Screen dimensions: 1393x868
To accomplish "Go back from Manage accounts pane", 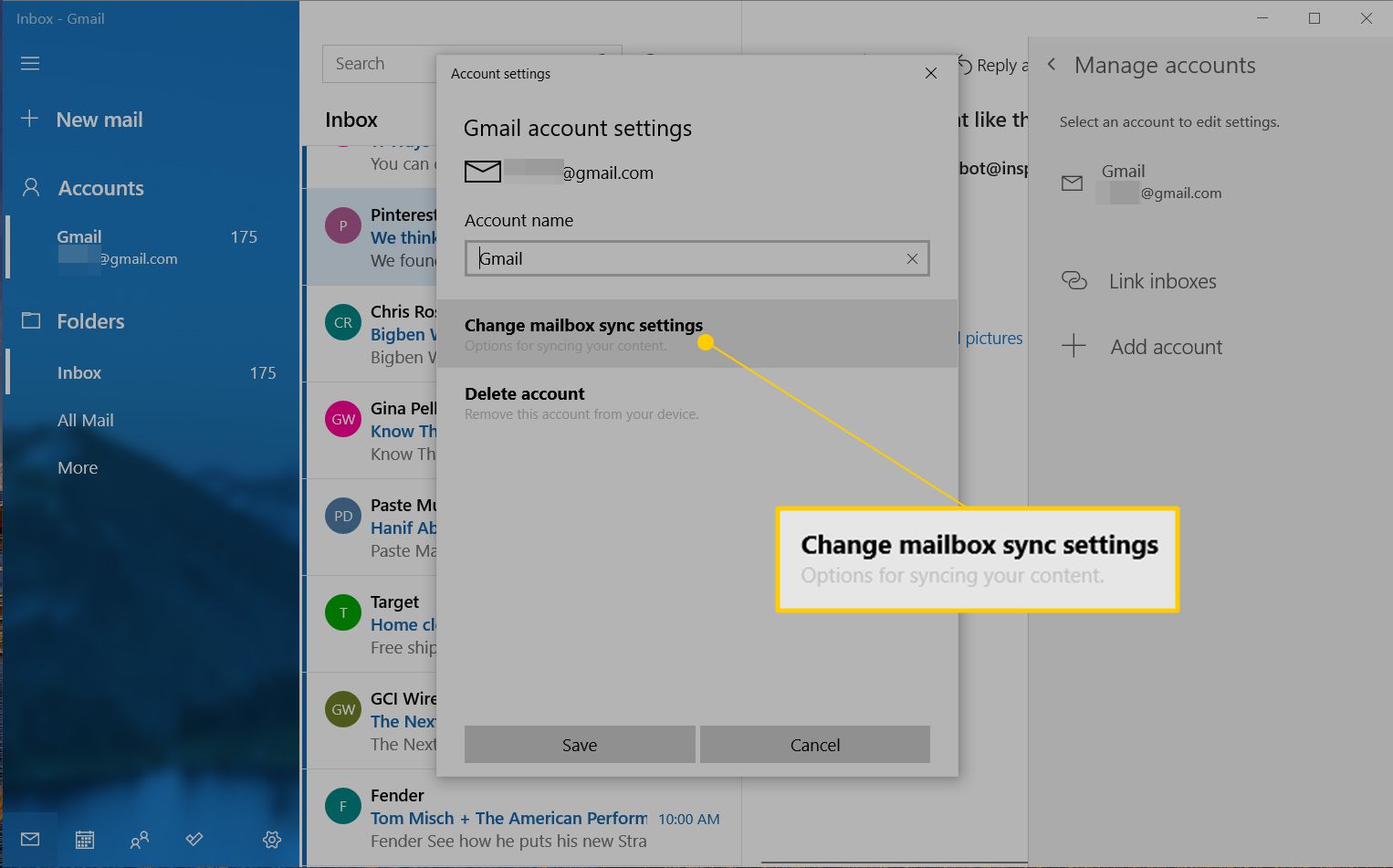I will click(1052, 64).
